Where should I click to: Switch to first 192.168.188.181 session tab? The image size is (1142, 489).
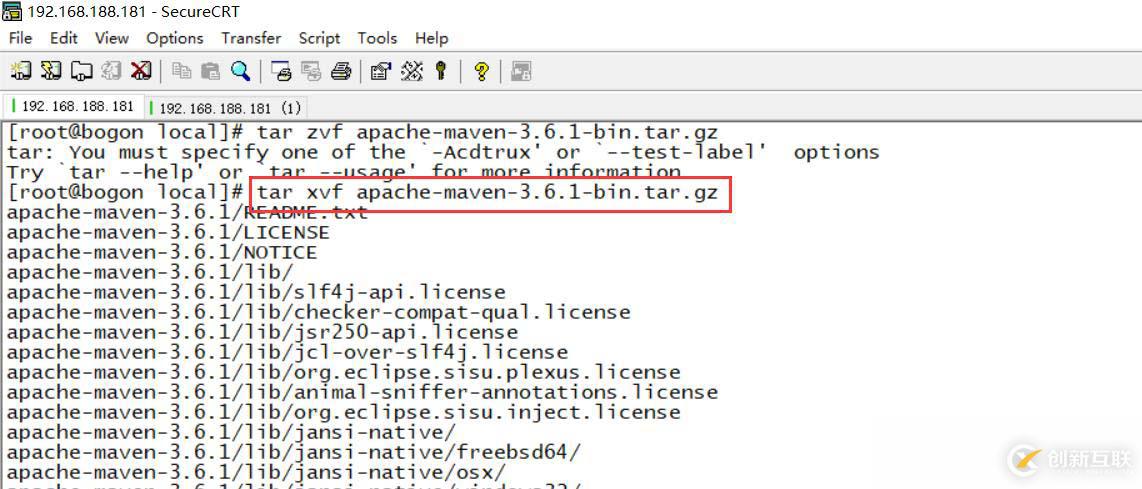pos(74,106)
